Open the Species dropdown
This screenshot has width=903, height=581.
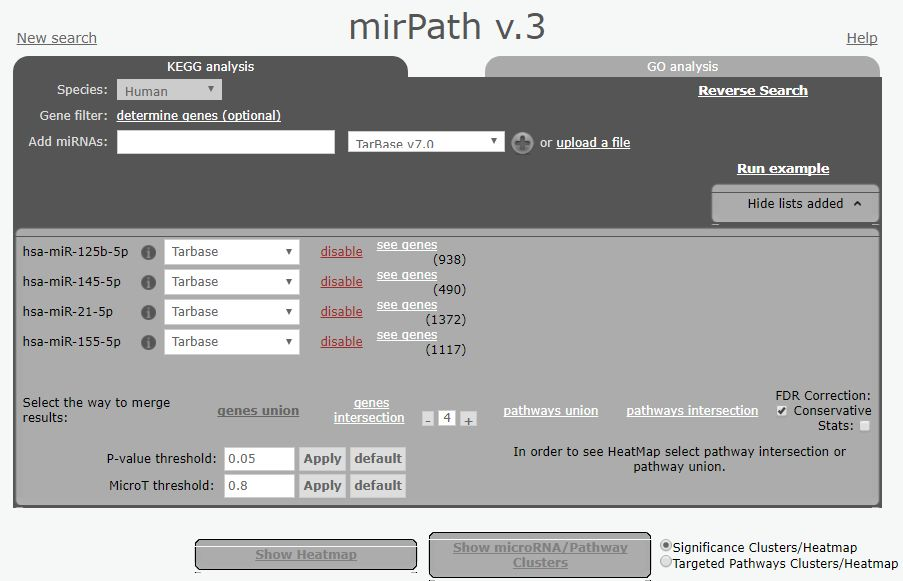coord(167,89)
